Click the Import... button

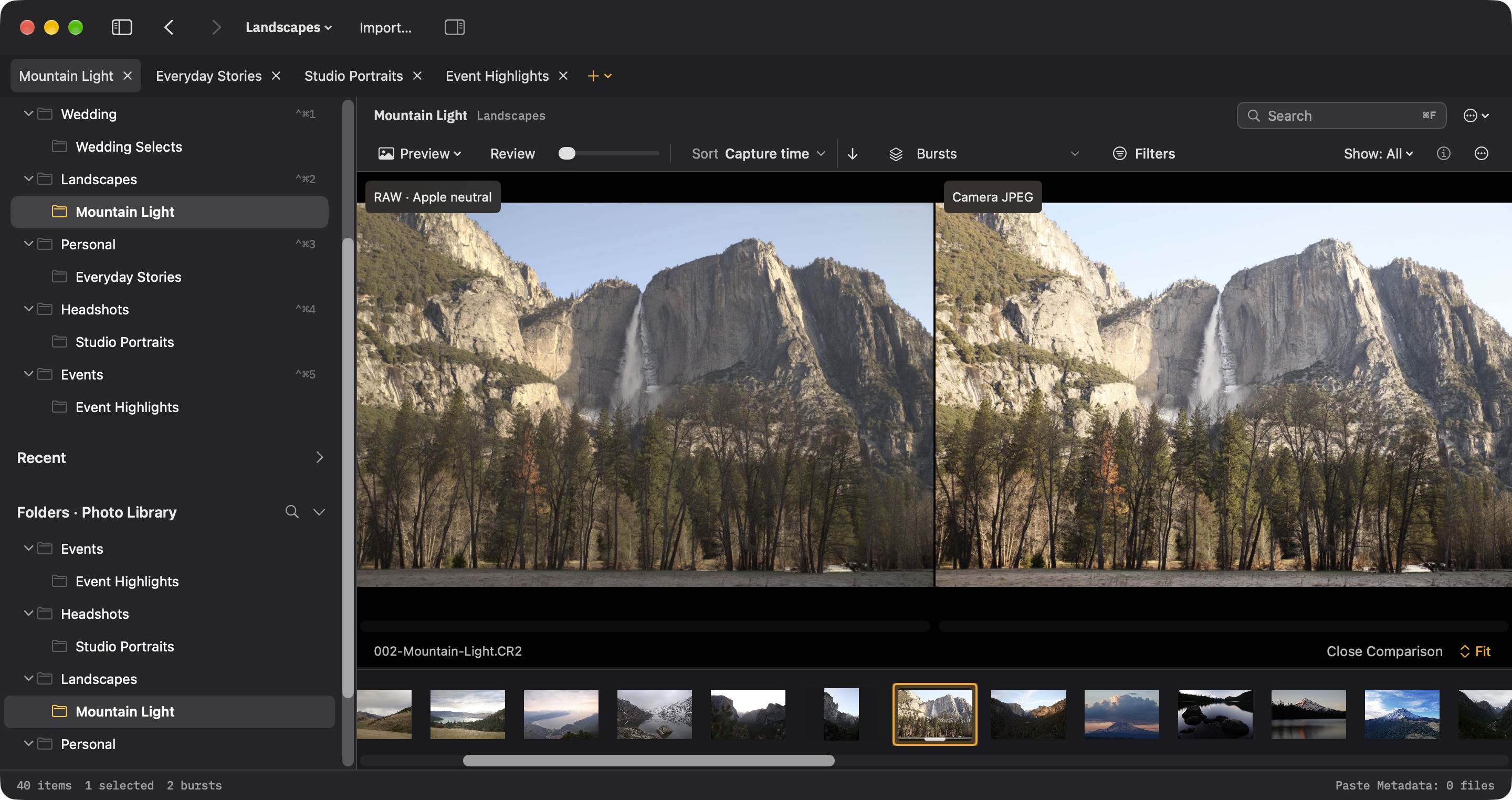point(385,28)
